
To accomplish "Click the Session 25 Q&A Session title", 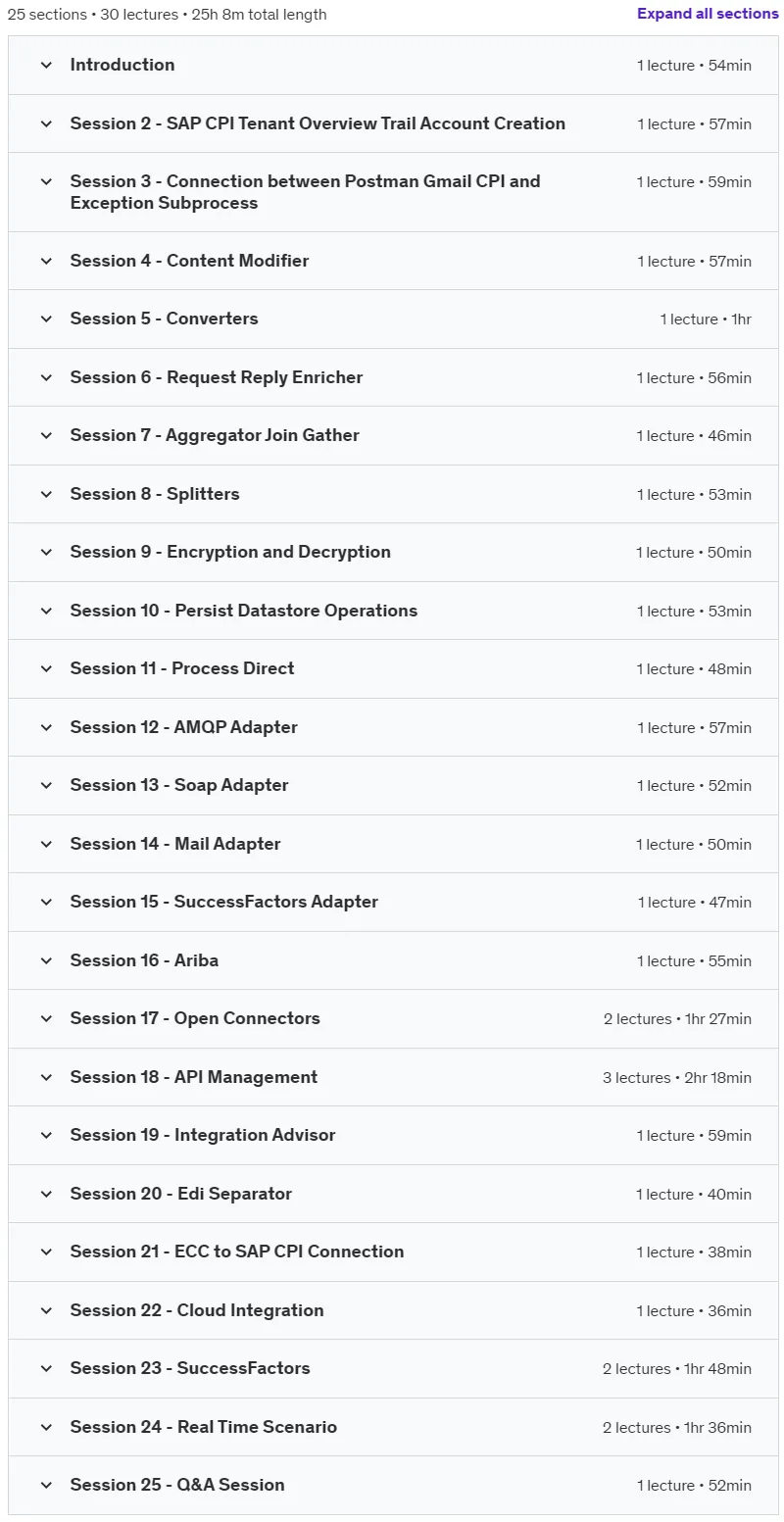I will (177, 1485).
